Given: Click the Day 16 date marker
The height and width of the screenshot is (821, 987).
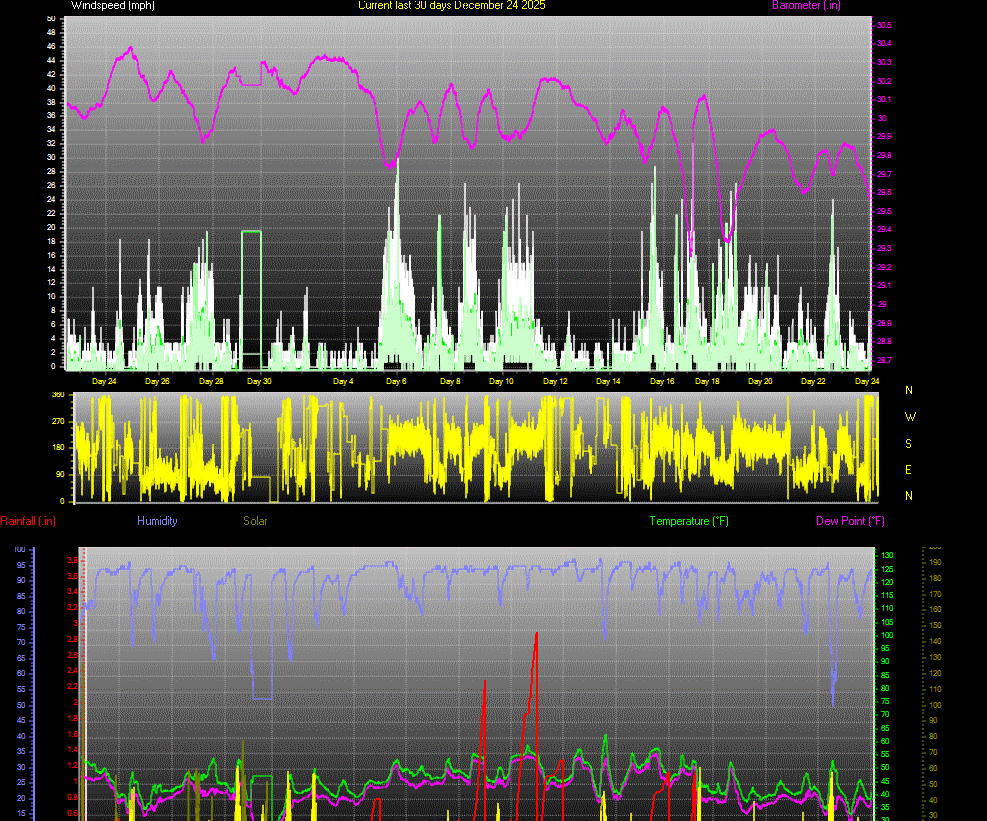Looking at the screenshot, I should 662,381.
